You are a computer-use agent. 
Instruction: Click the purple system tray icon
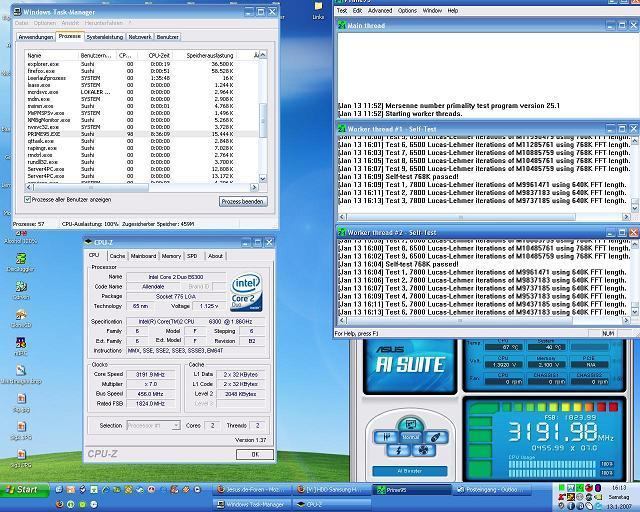598,488
